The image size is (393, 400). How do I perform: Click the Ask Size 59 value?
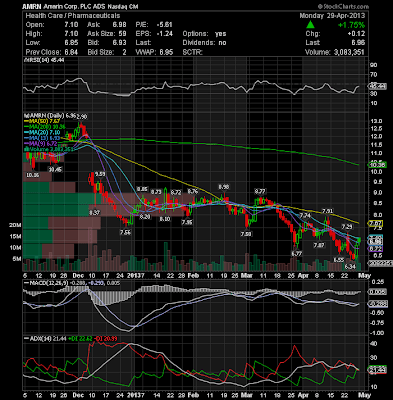pyautogui.click(x=122, y=34)
